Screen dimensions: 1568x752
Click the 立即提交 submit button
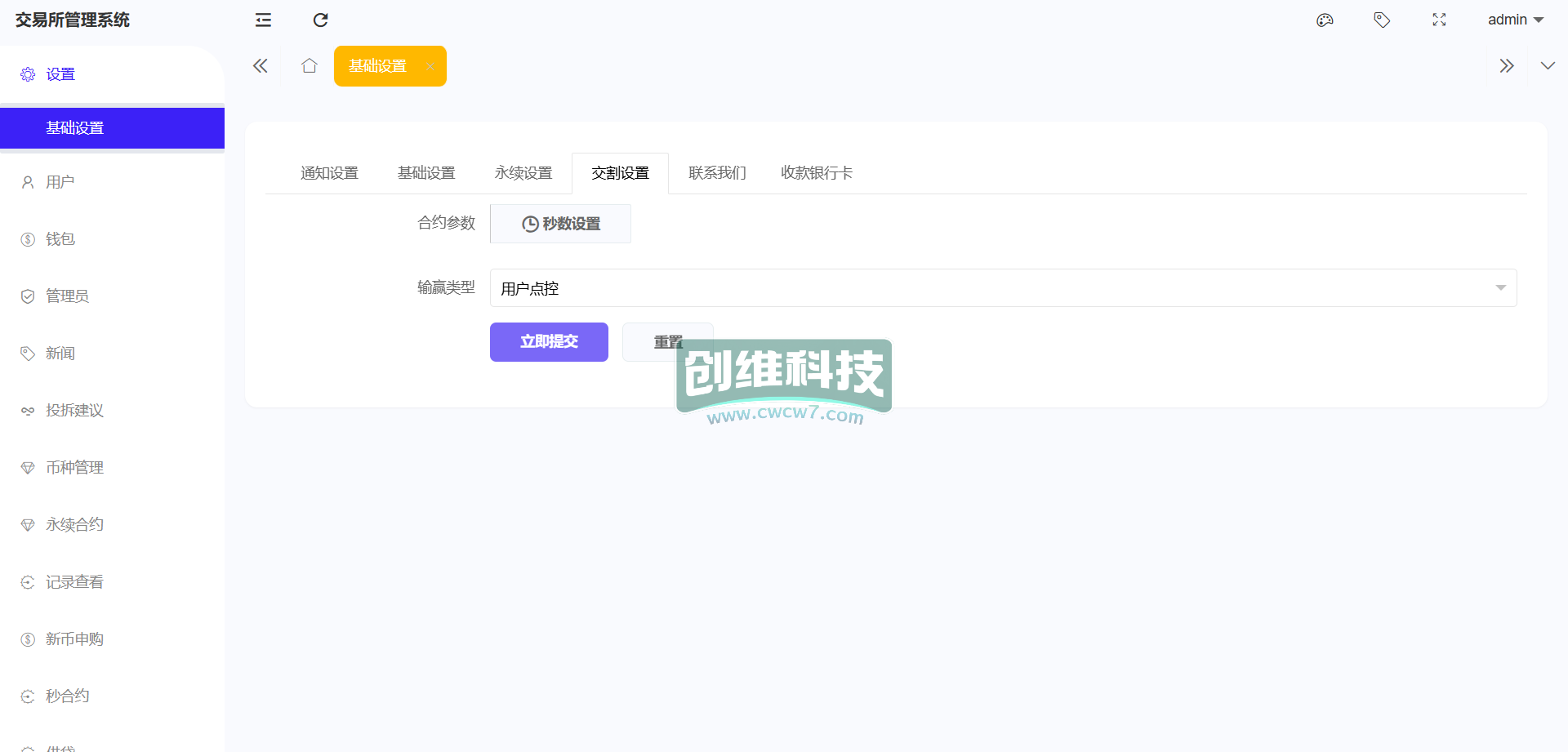coord(549,342)
